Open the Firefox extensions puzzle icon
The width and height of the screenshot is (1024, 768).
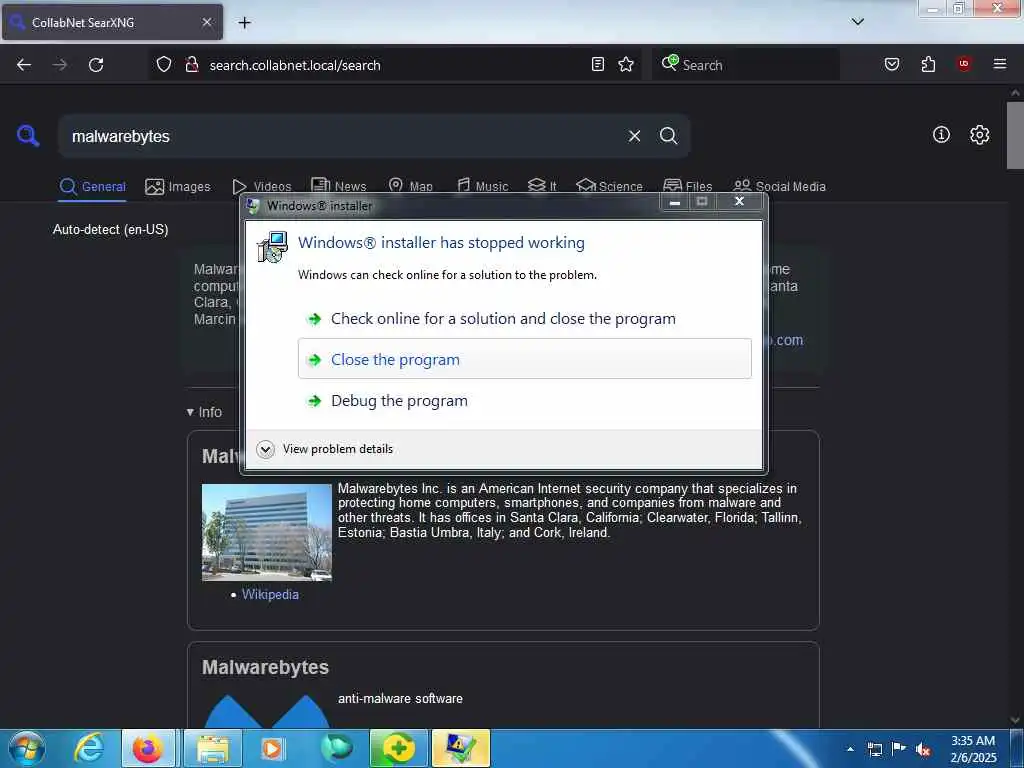tap(928, 64)
